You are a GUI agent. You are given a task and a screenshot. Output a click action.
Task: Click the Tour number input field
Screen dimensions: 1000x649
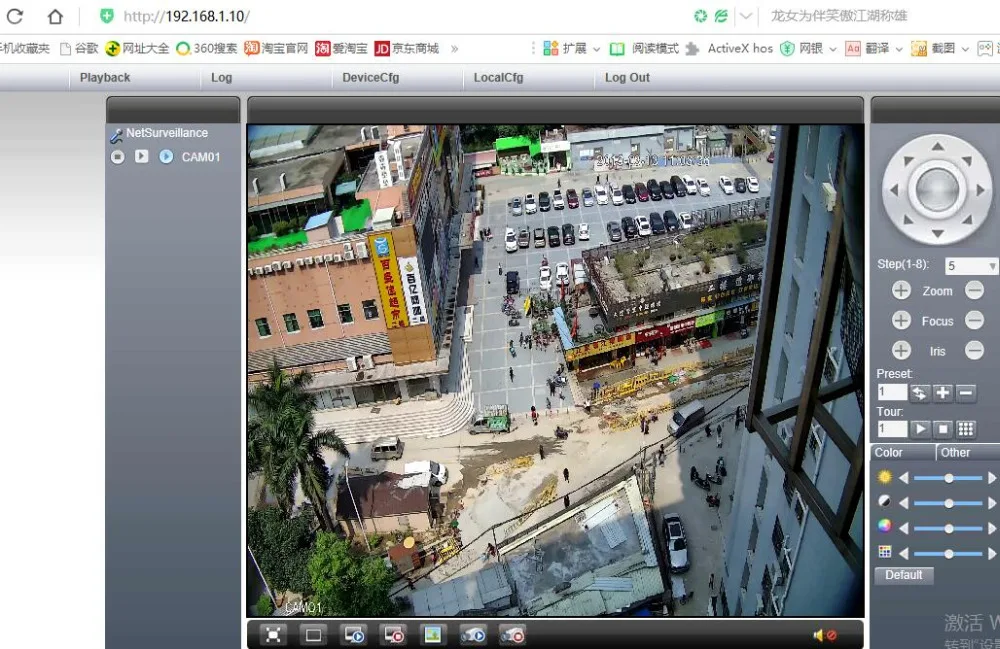pos(892,429)
